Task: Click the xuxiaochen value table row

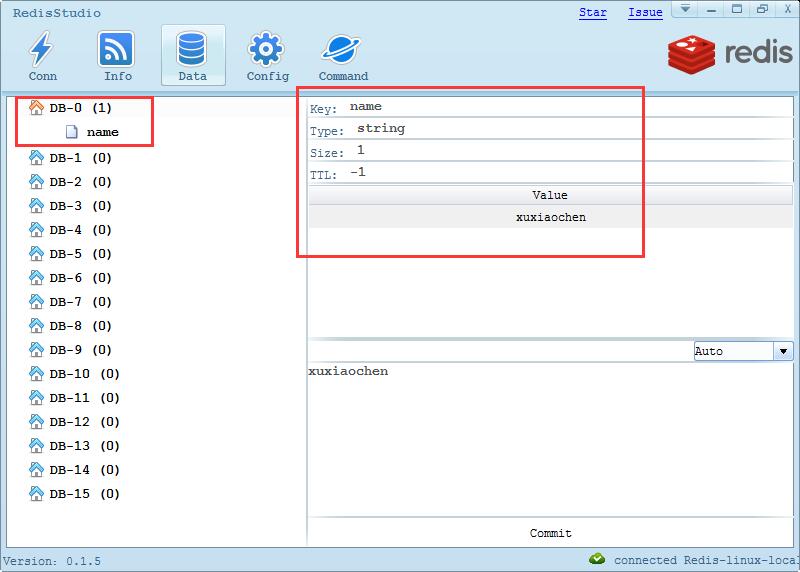Action: [x=551, y=217]
